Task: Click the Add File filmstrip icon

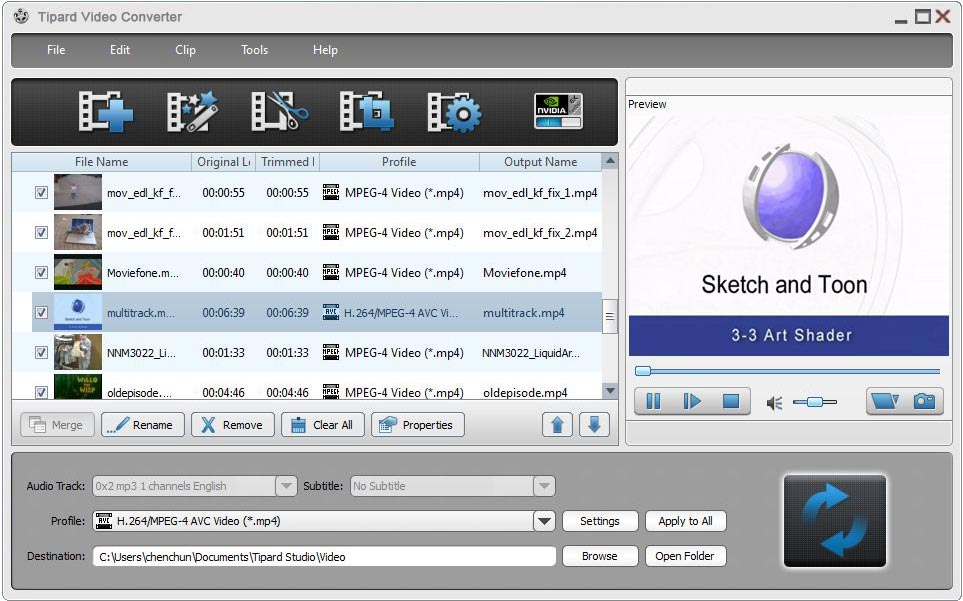Action: click(x=106, y=112)
